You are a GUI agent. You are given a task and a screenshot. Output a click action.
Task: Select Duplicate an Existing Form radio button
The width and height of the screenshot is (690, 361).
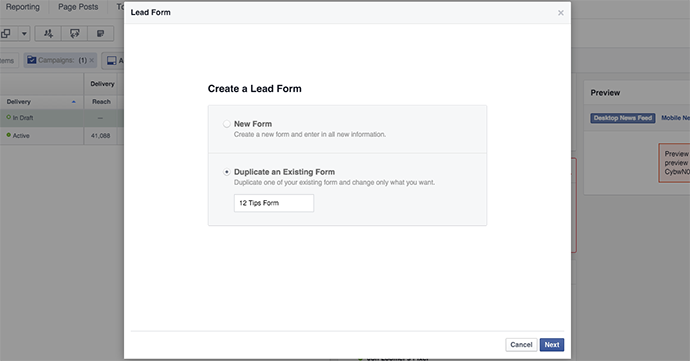coord(227,172)
